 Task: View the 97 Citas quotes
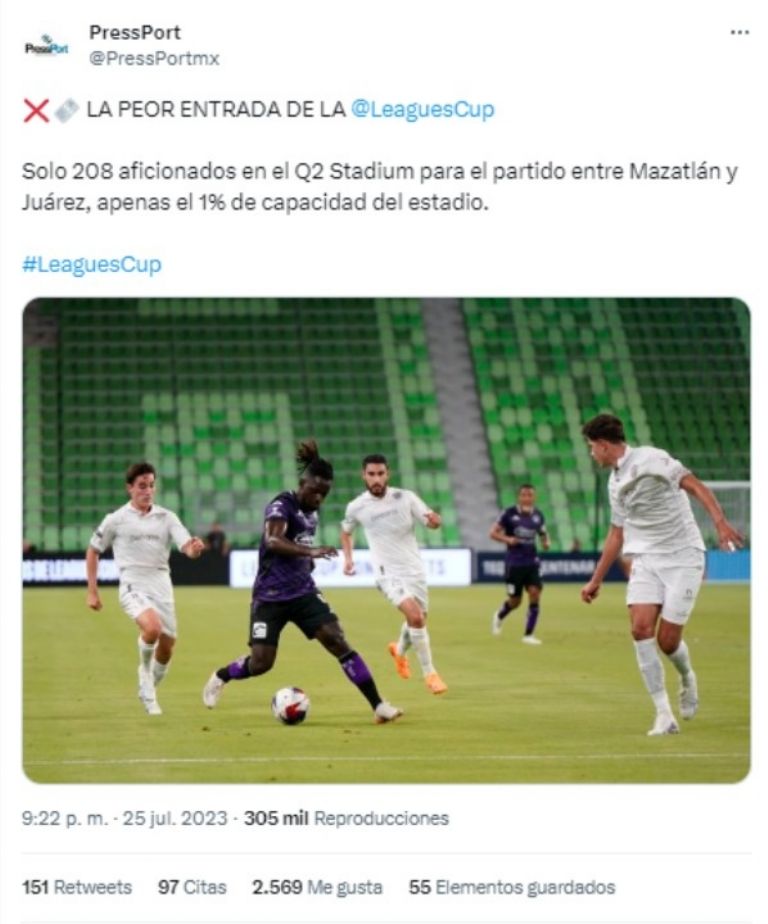coord(192,887)
